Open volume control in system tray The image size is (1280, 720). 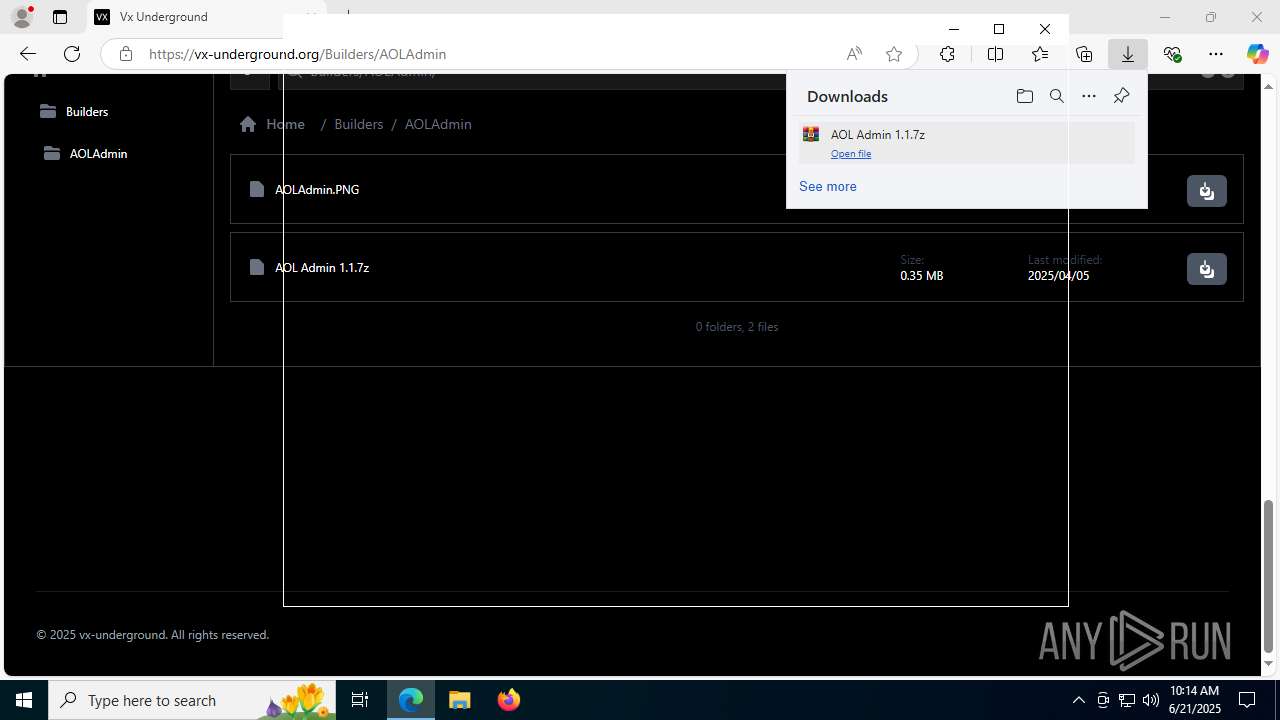1150,700
